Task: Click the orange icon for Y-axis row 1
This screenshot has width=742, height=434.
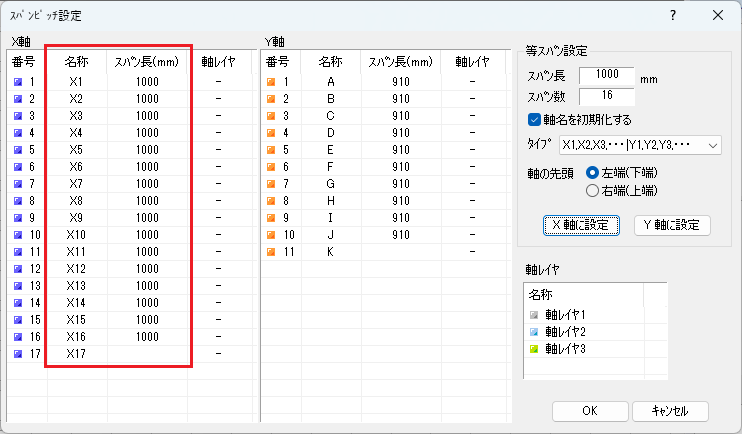Action: tap(270, 82)
